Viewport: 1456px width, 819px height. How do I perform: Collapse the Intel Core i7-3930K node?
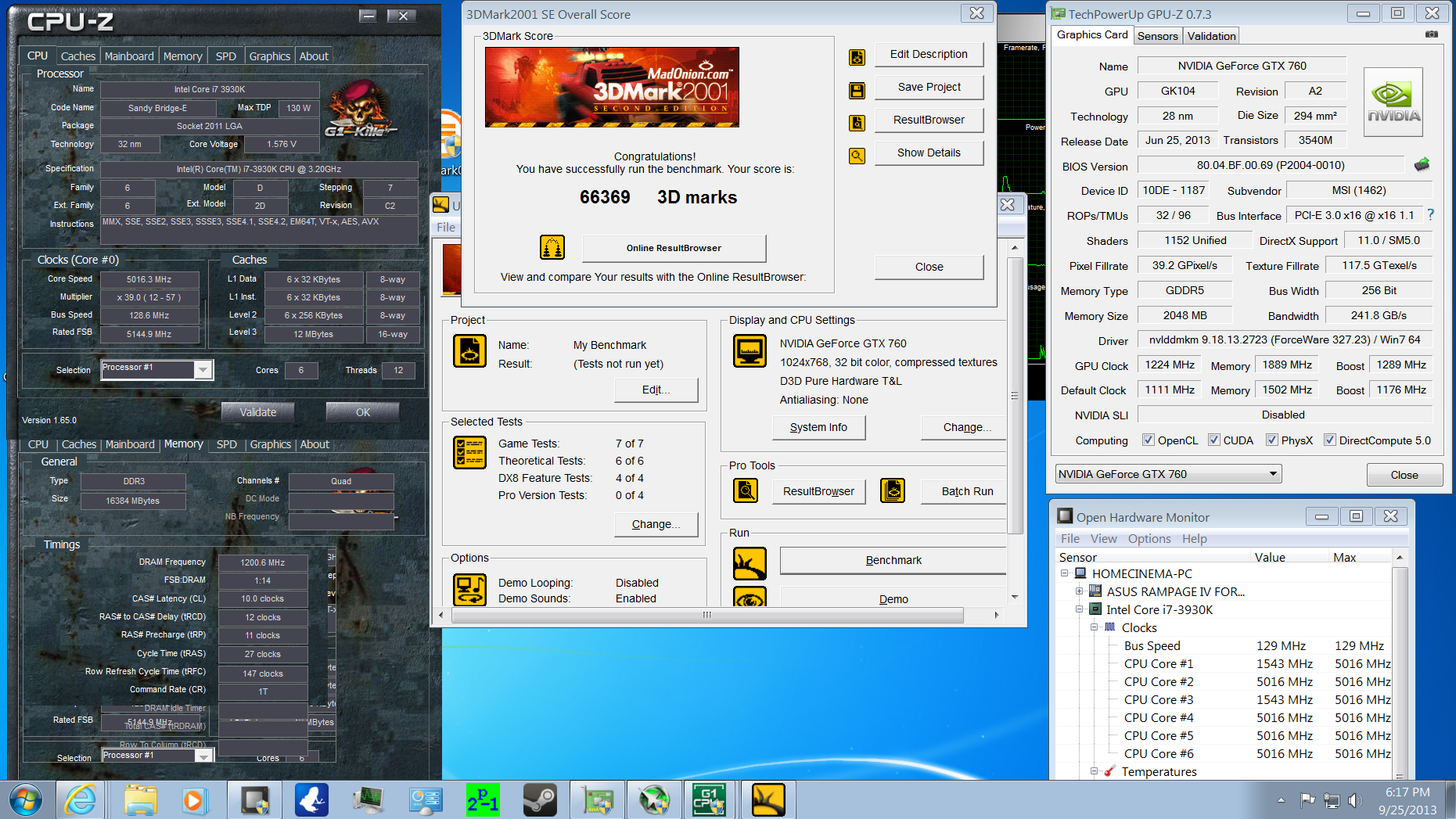[x=1079, y=609]
